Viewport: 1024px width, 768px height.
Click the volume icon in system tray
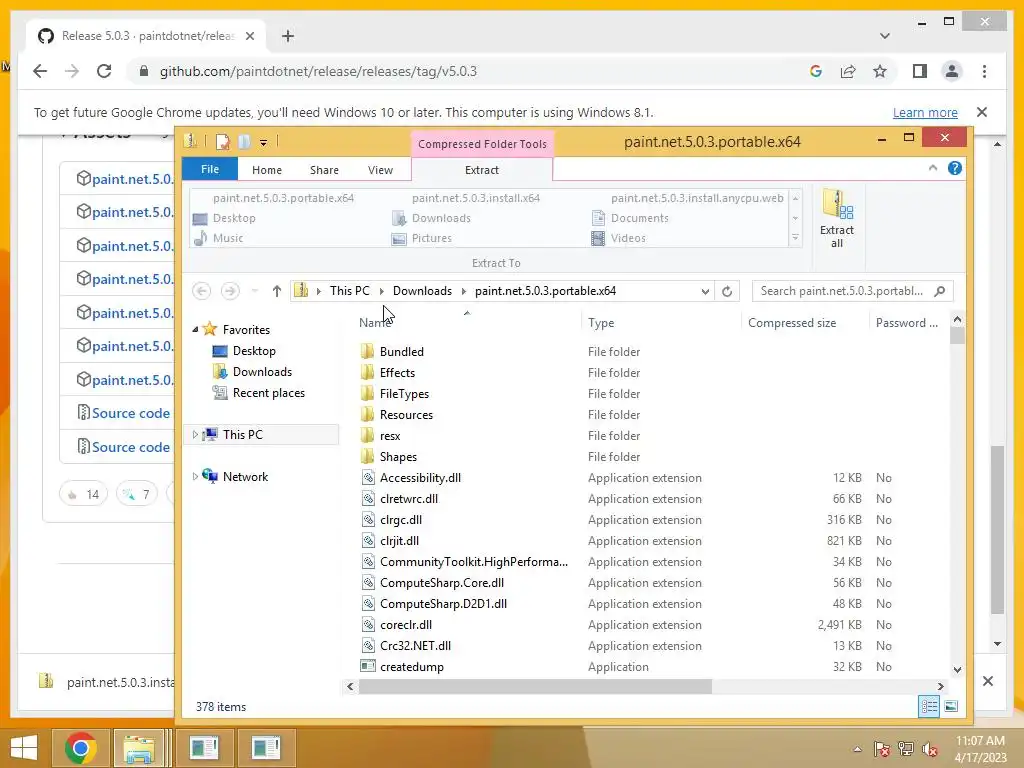[x=929, y=749]
